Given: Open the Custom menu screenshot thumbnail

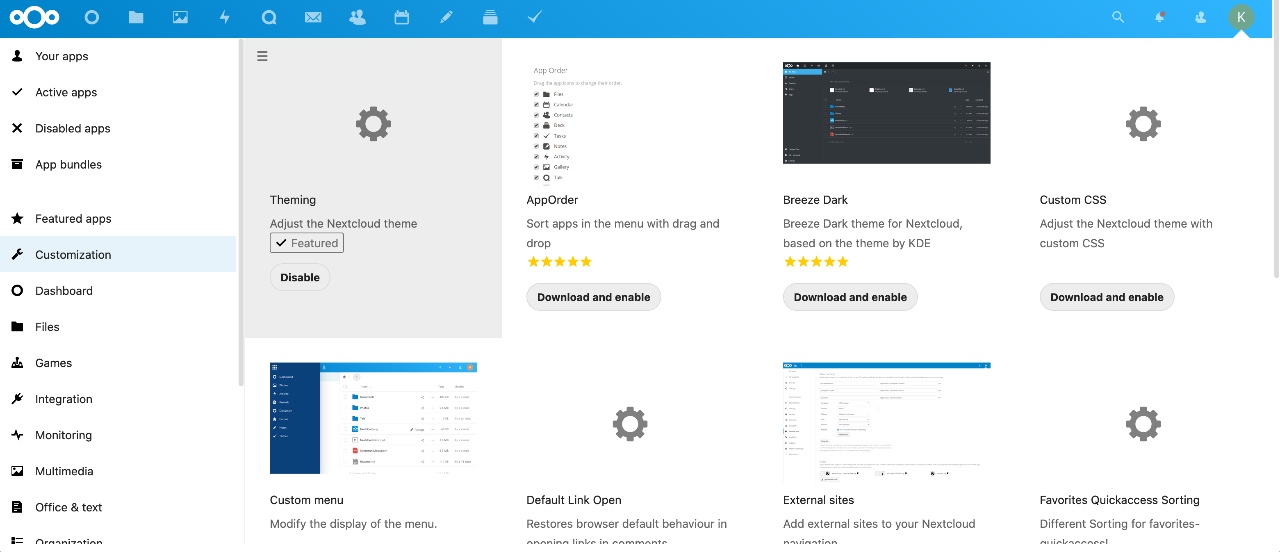Looking at the screenshot, I should point(373,418).
